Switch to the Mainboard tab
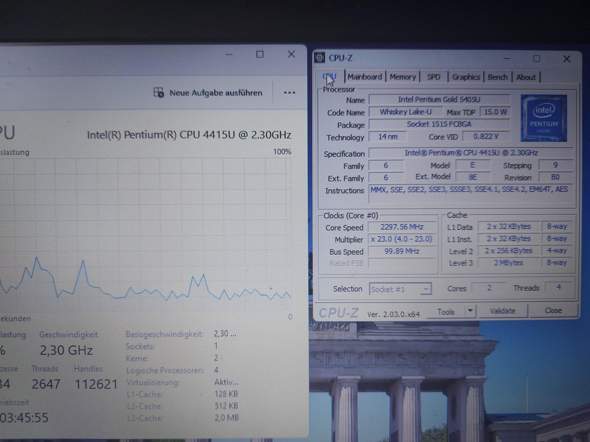Viewport: 590px width, 442px height. (364, 77)
